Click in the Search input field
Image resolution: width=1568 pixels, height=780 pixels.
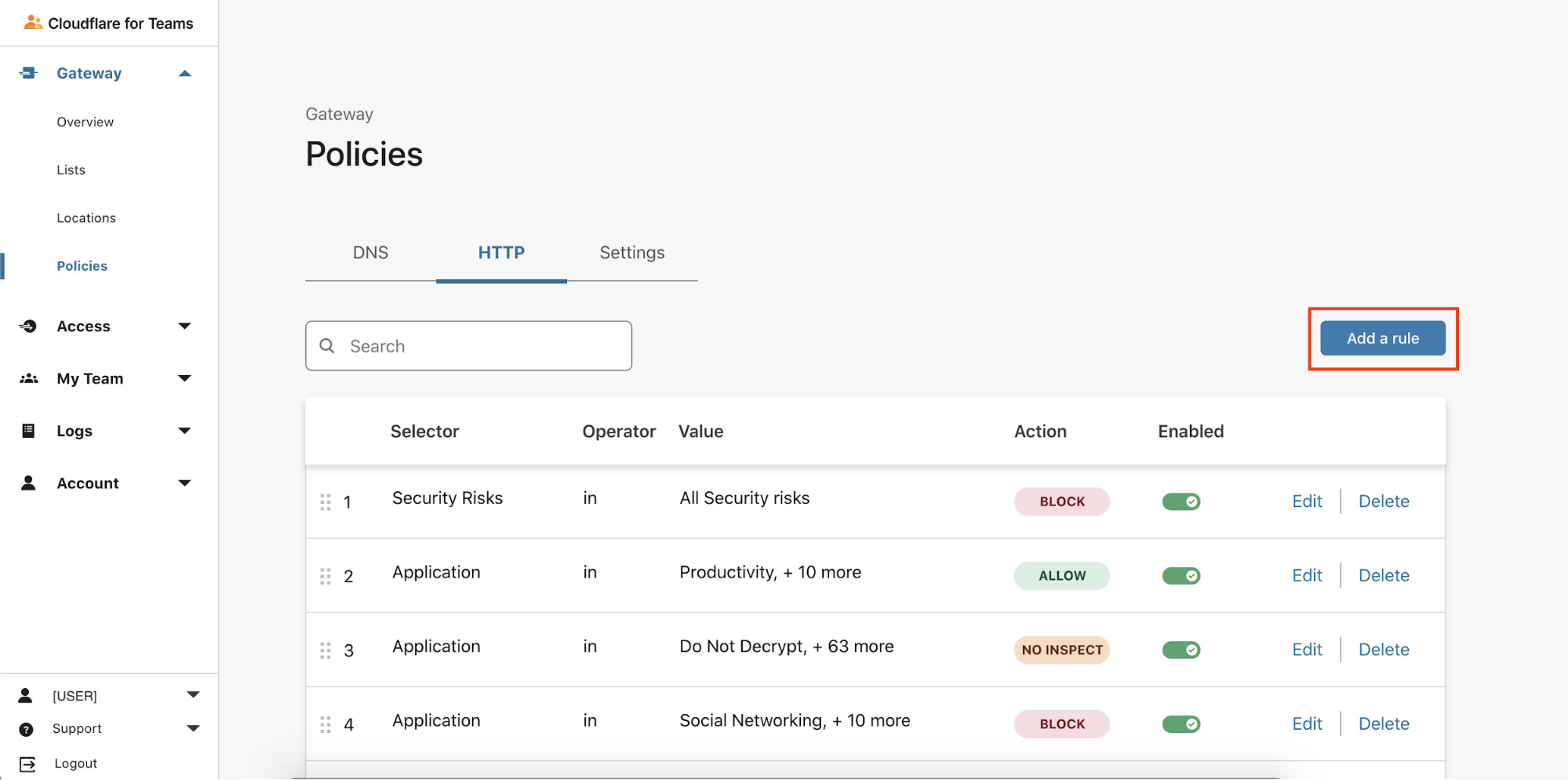pos(468,346)
